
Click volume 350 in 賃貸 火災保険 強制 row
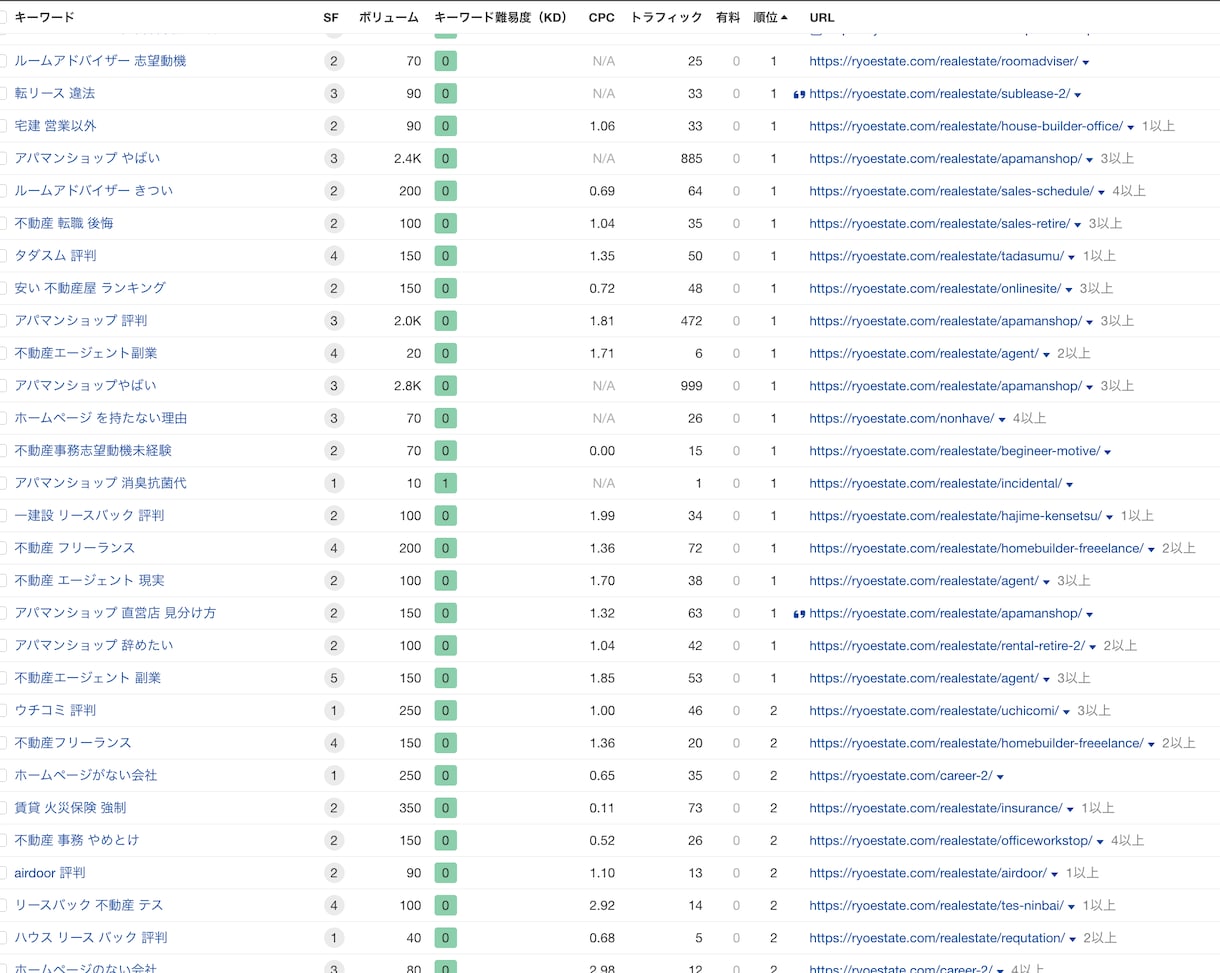(410, 808)
